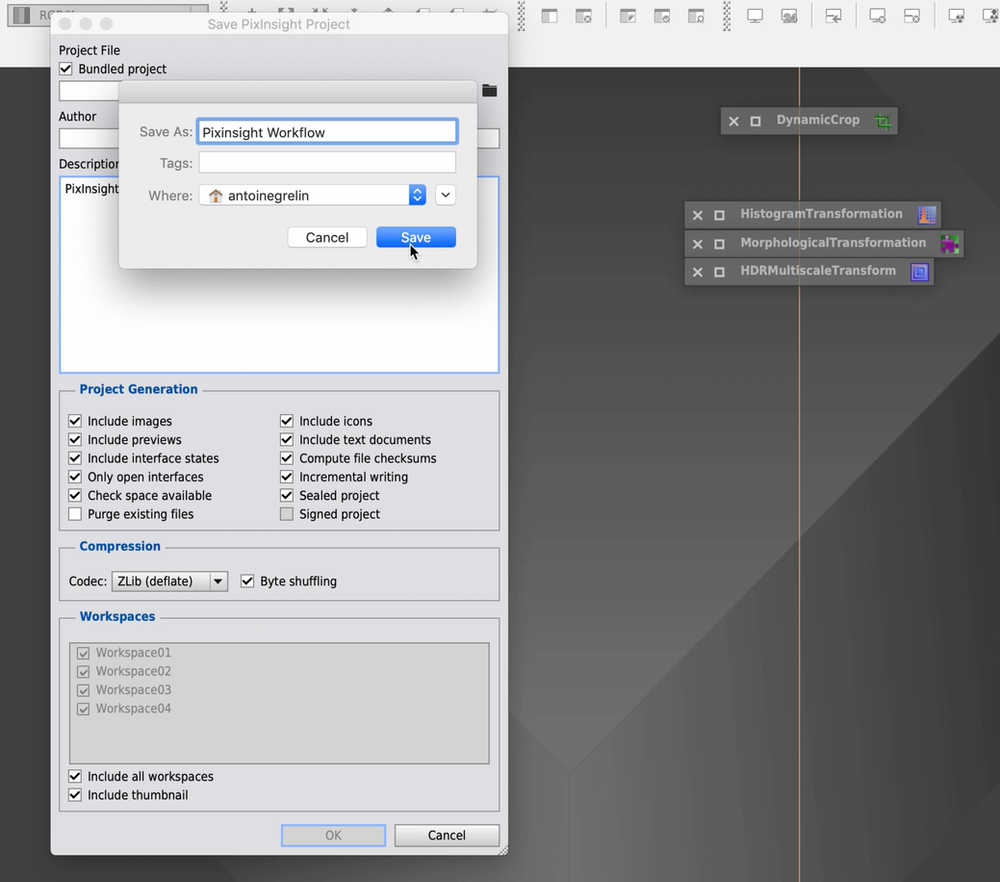Click the MorphologicalTransformation puzzle-piece icon
Screen dimensions: 1000x882
[x=950, y=242]
